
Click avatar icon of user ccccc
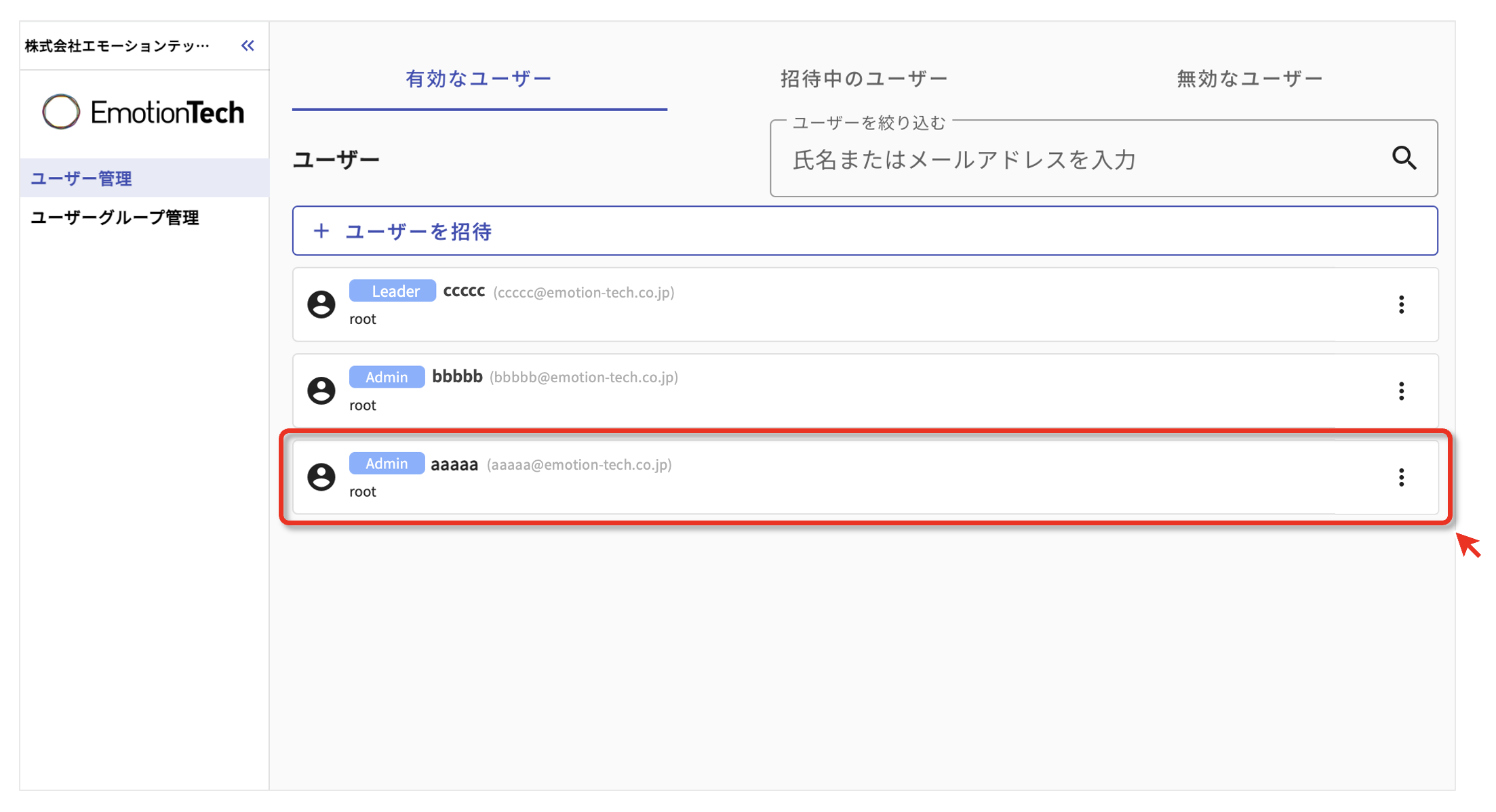tap(321, 304)
